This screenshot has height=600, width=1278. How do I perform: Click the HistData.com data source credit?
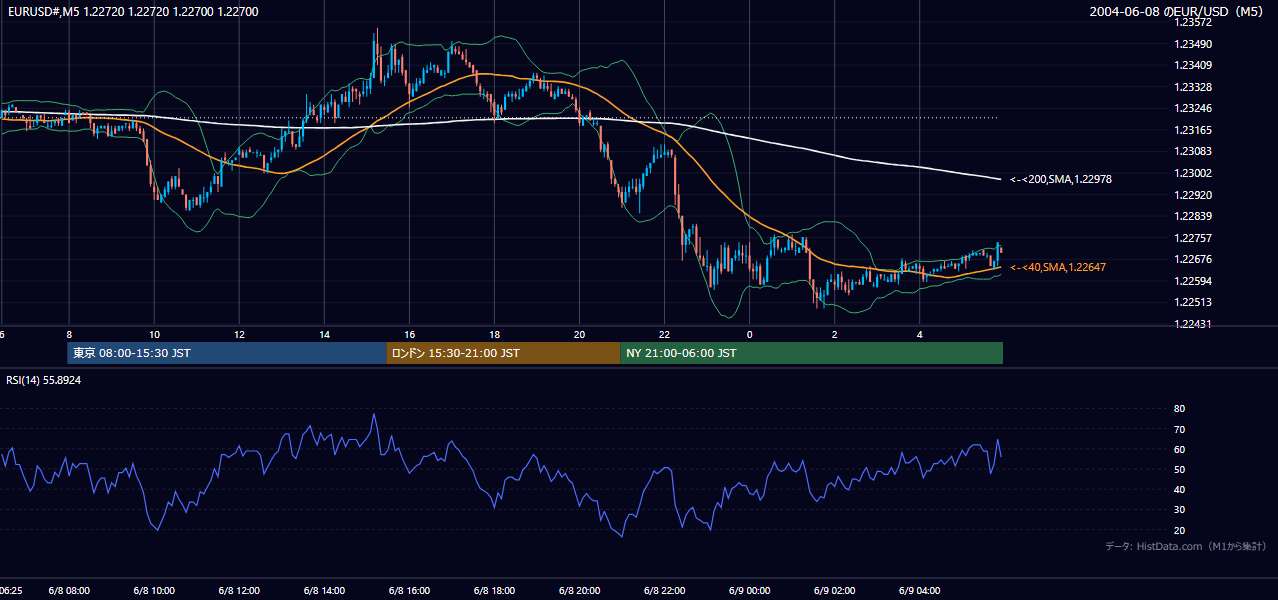[1185, 546]
